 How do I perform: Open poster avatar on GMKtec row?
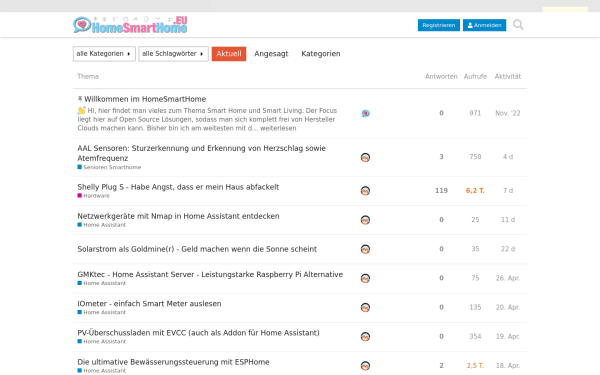click(365, 278)
